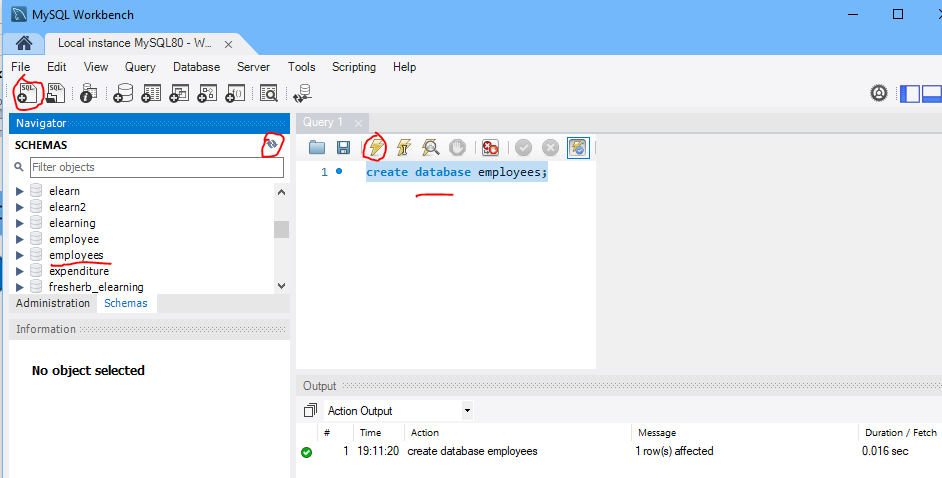This screenshot has height=478, width=942.
Task: Open the Tools menu
Action: tap(301, 67)
